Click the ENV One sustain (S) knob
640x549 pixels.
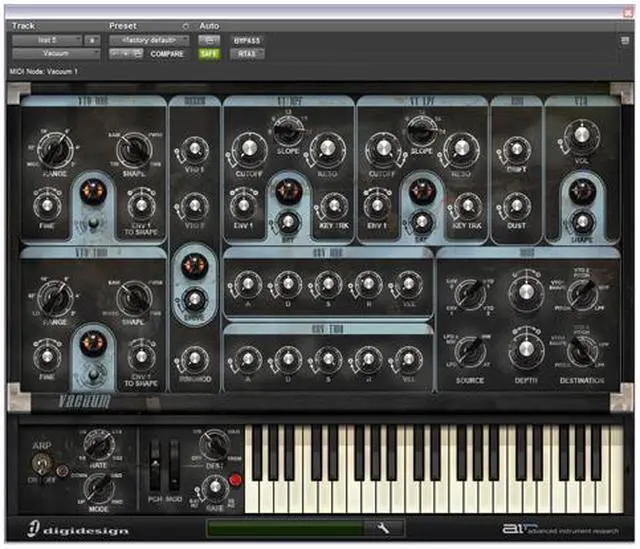coord(328,284)
